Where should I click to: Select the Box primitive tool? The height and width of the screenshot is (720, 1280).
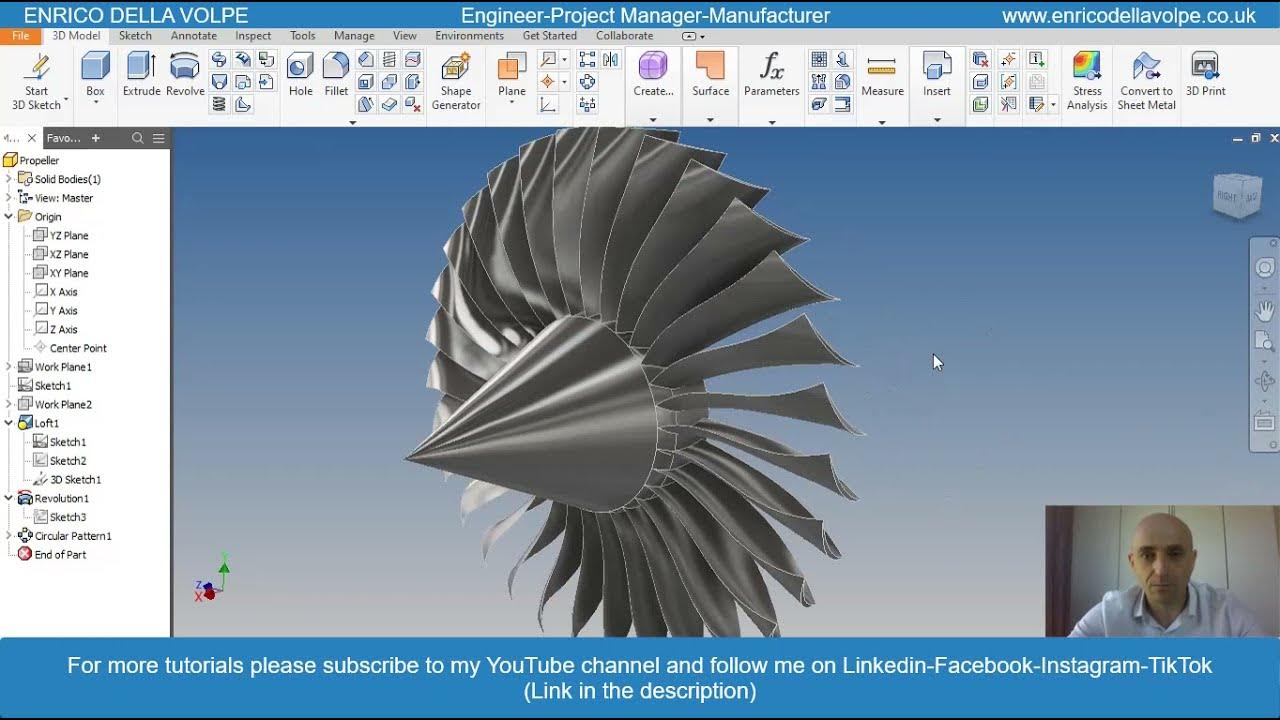tap(95, 75)
